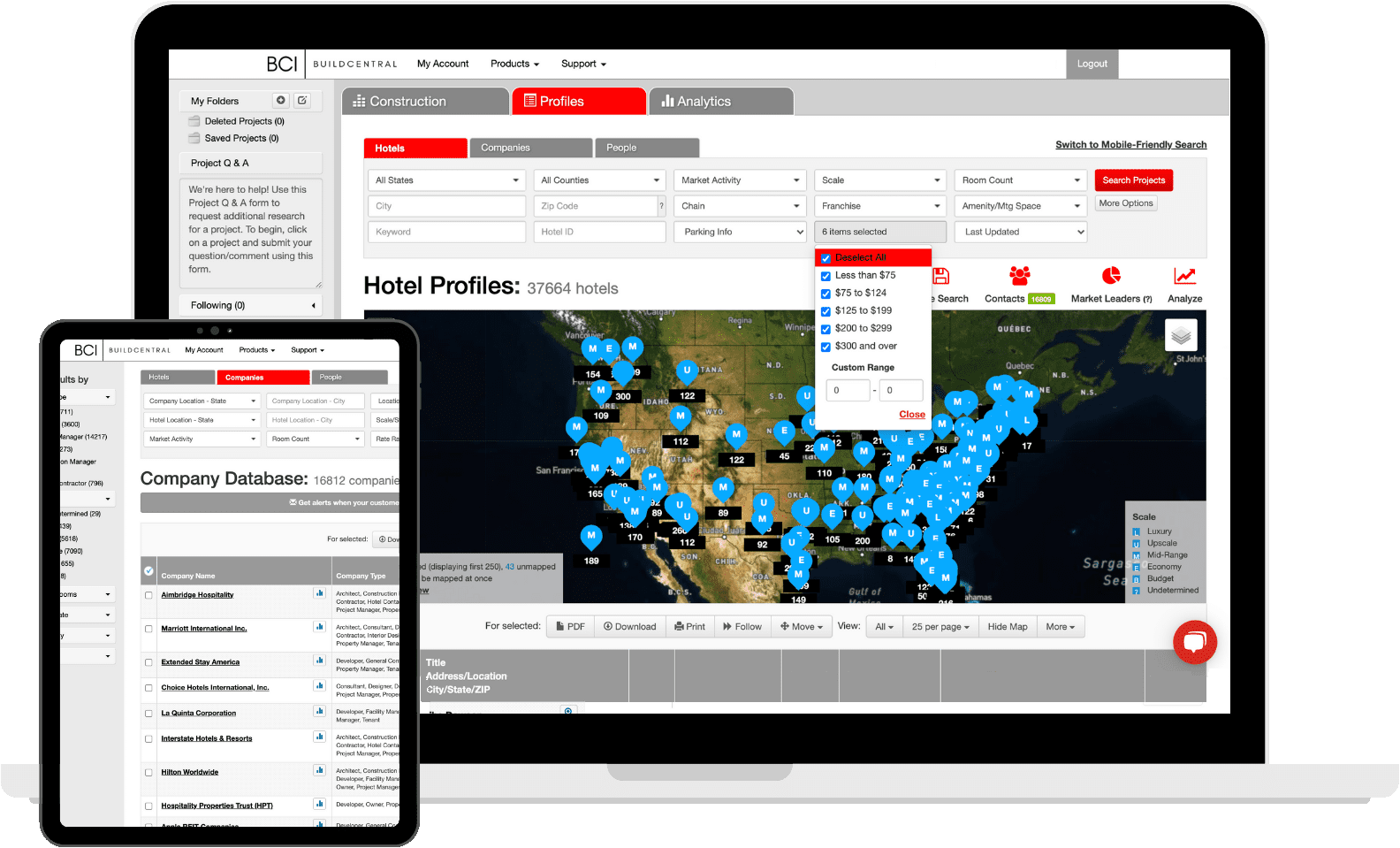The image size is (1400, 848).
Task: Click the Analyze line chart icon
Action: tap(1184, 276)
